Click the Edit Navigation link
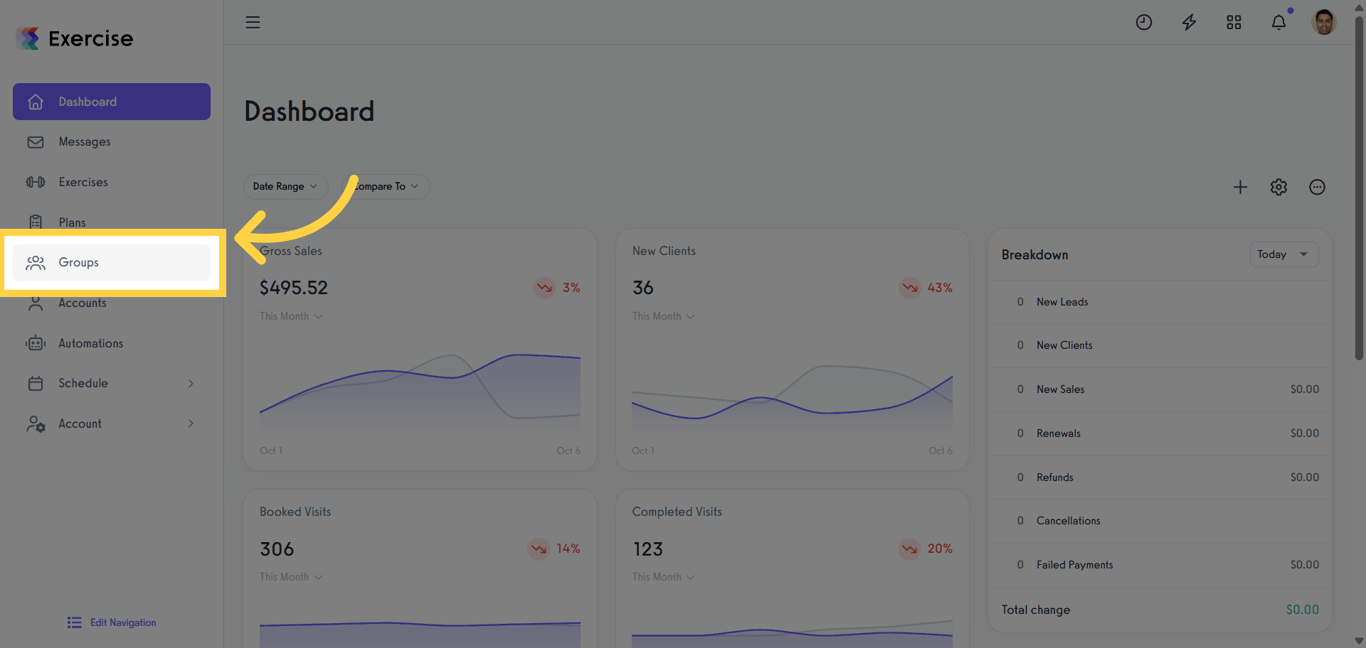The width and height of the screenshot is (1366, 648). pyautogui.click(x=111, y=622)
